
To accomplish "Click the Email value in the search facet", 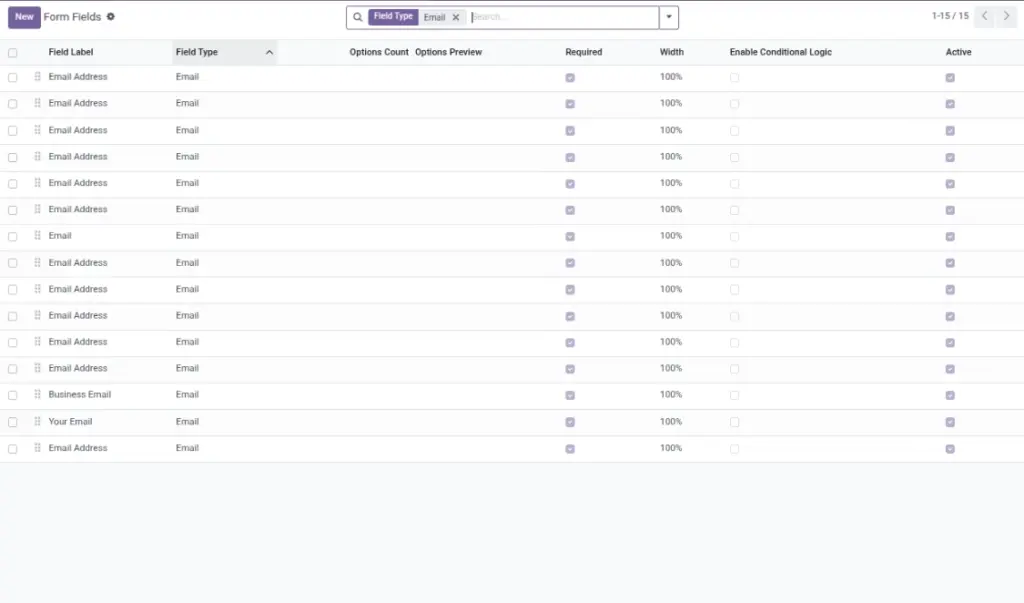I will [x=434, y=18].
